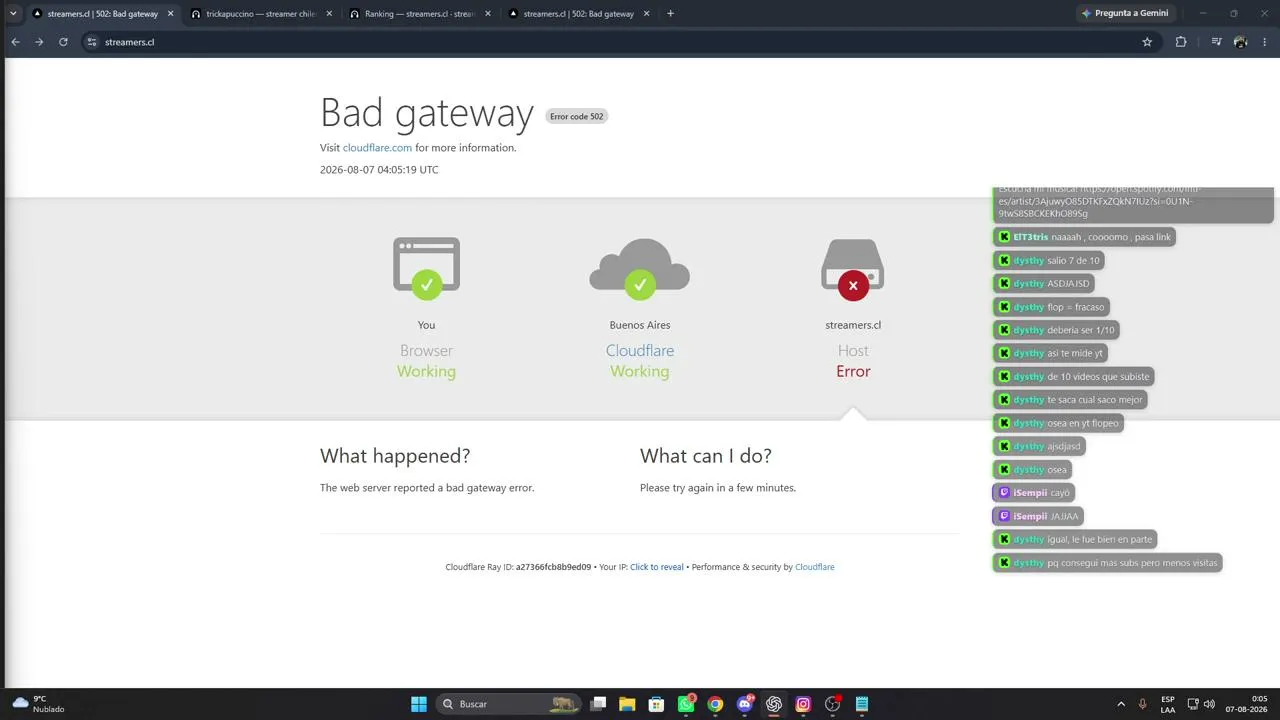1280x720 pixels.
Task: Show hidden system tray icons
Action: tap(1121, 704)
